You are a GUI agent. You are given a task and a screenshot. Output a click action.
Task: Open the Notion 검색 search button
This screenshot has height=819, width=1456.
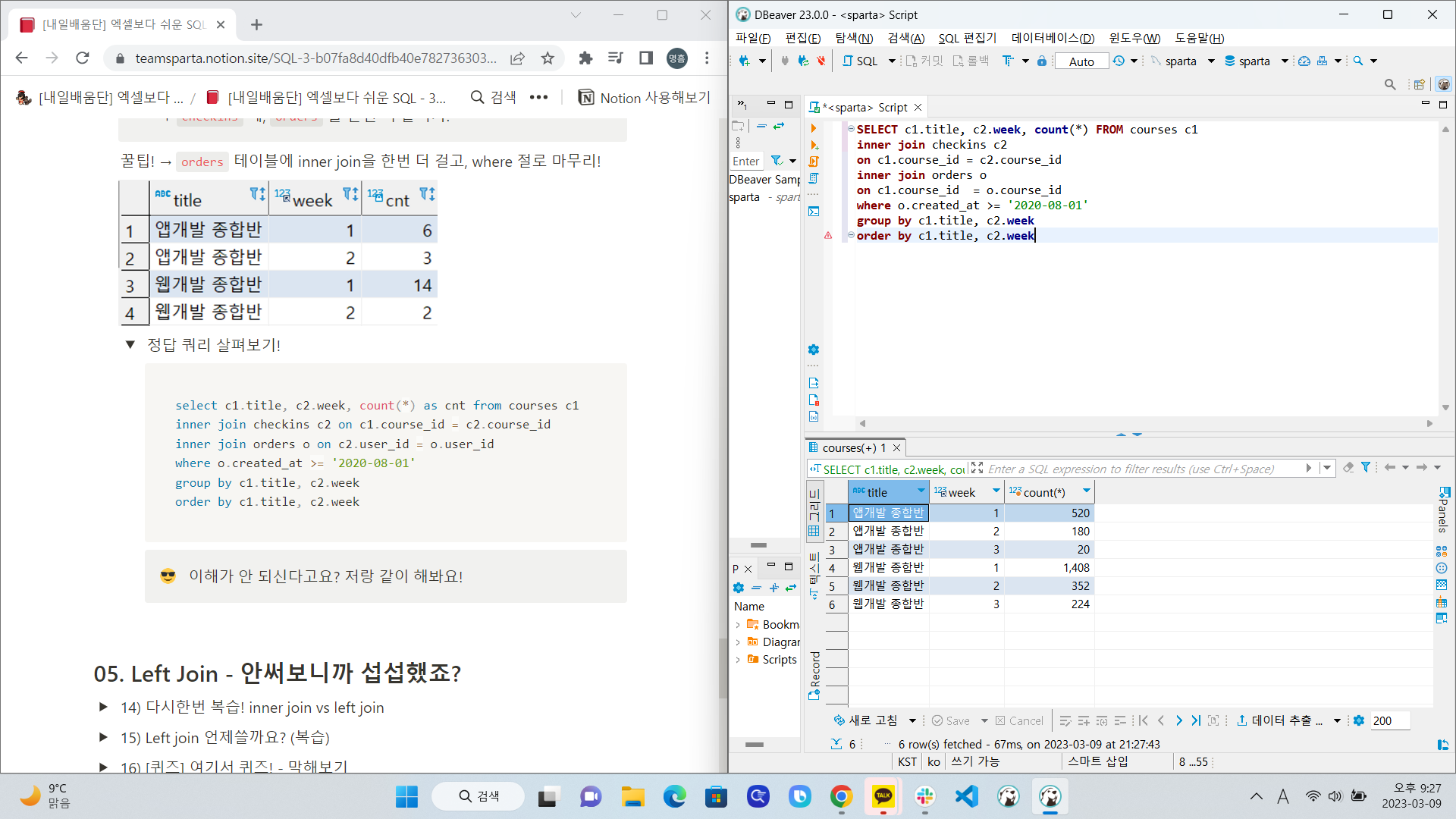point(494,98)
